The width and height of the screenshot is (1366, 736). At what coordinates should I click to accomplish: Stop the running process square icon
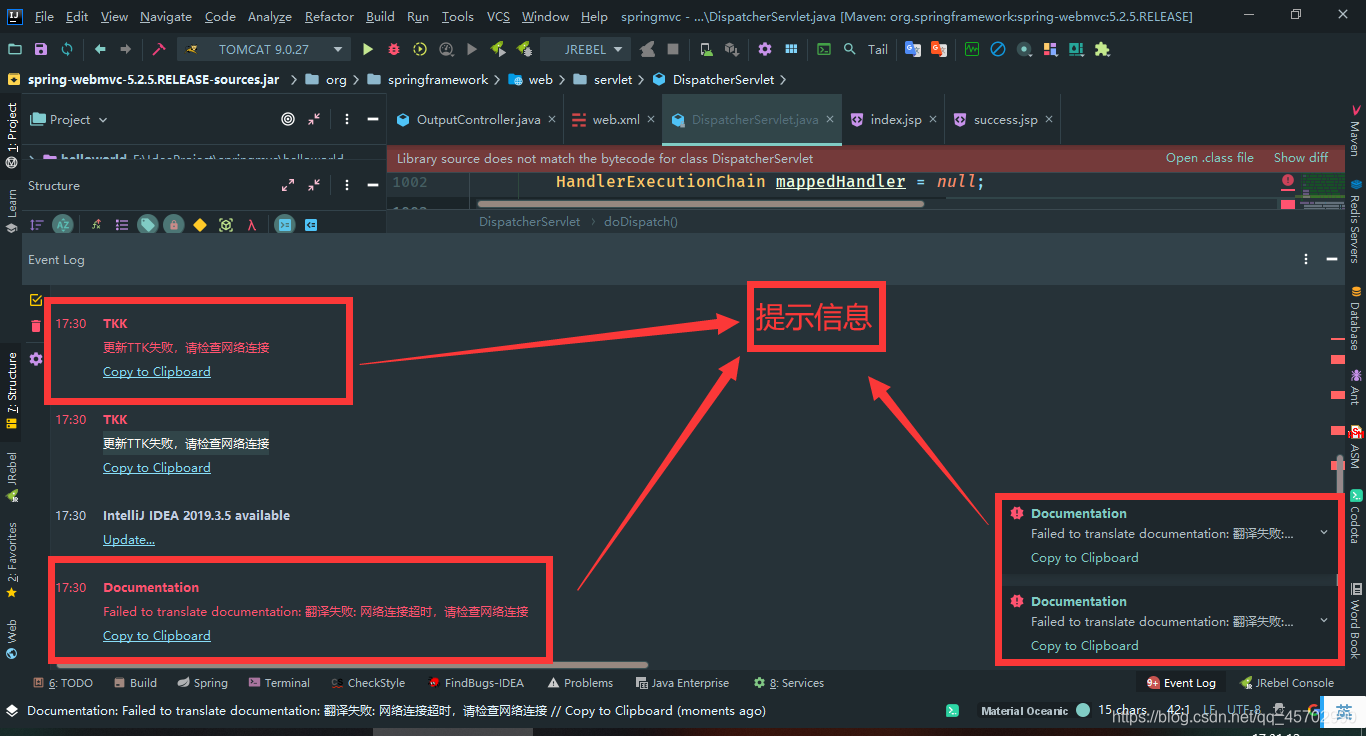tap(673, 49)
